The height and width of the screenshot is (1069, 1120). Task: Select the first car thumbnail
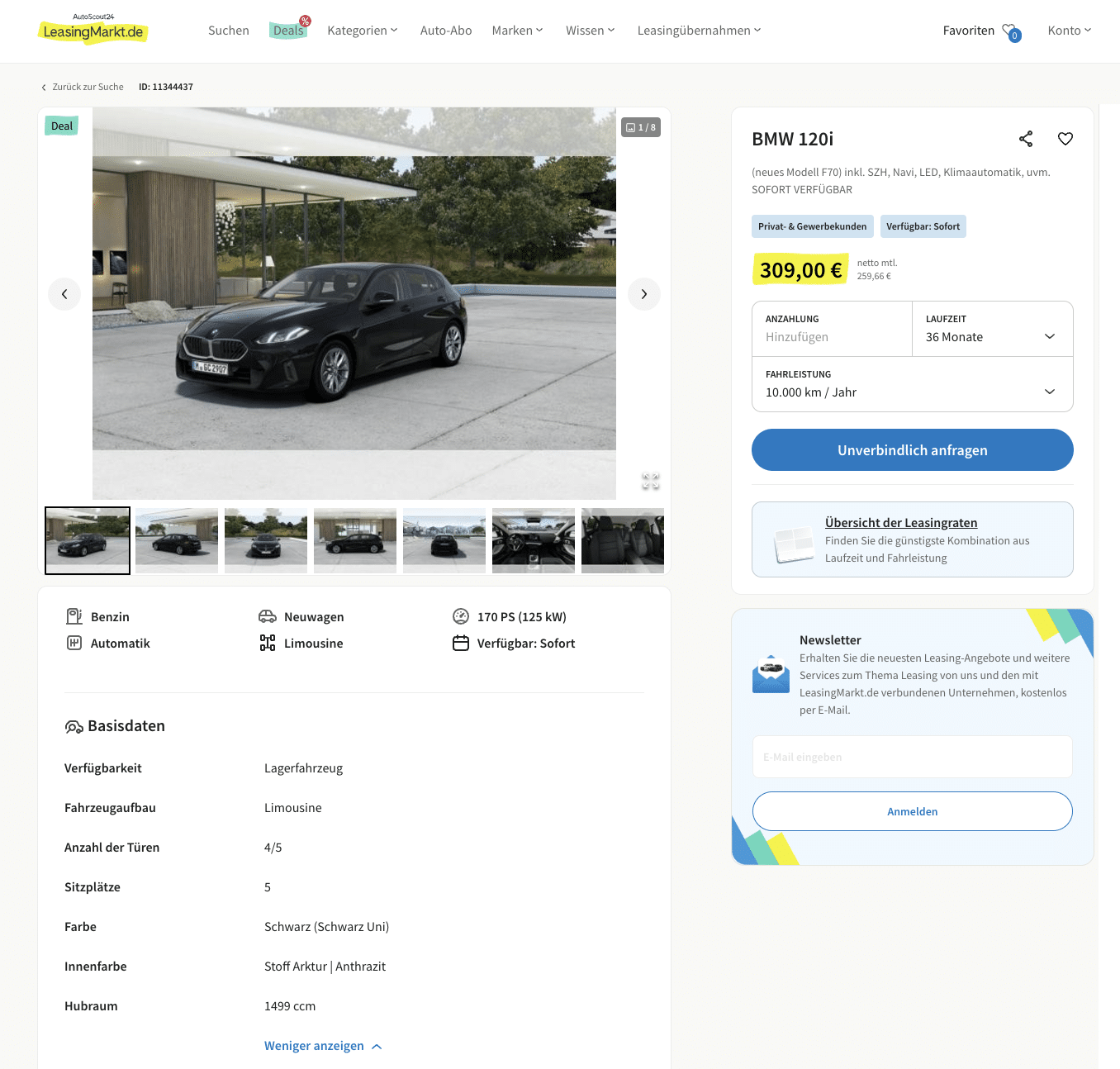(x=88, y=540)
